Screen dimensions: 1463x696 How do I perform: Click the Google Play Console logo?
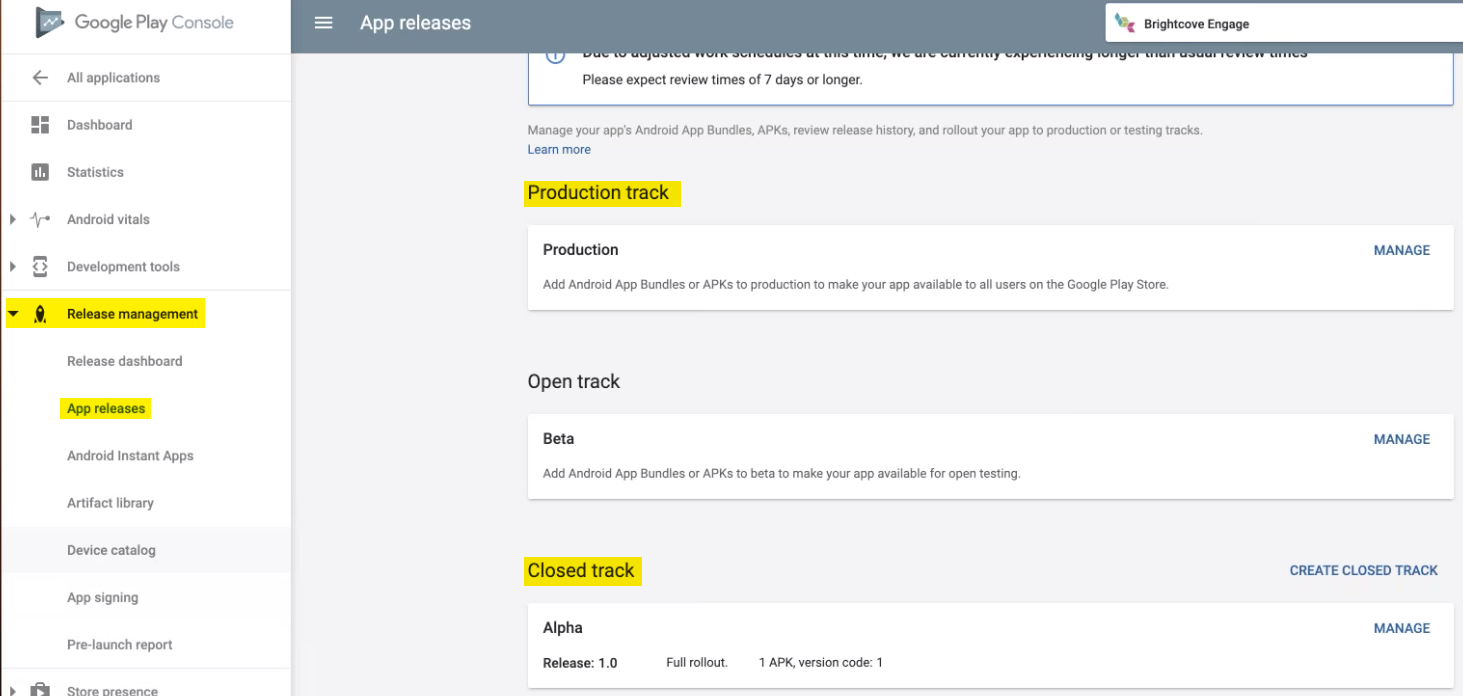[x=135, y=22]
